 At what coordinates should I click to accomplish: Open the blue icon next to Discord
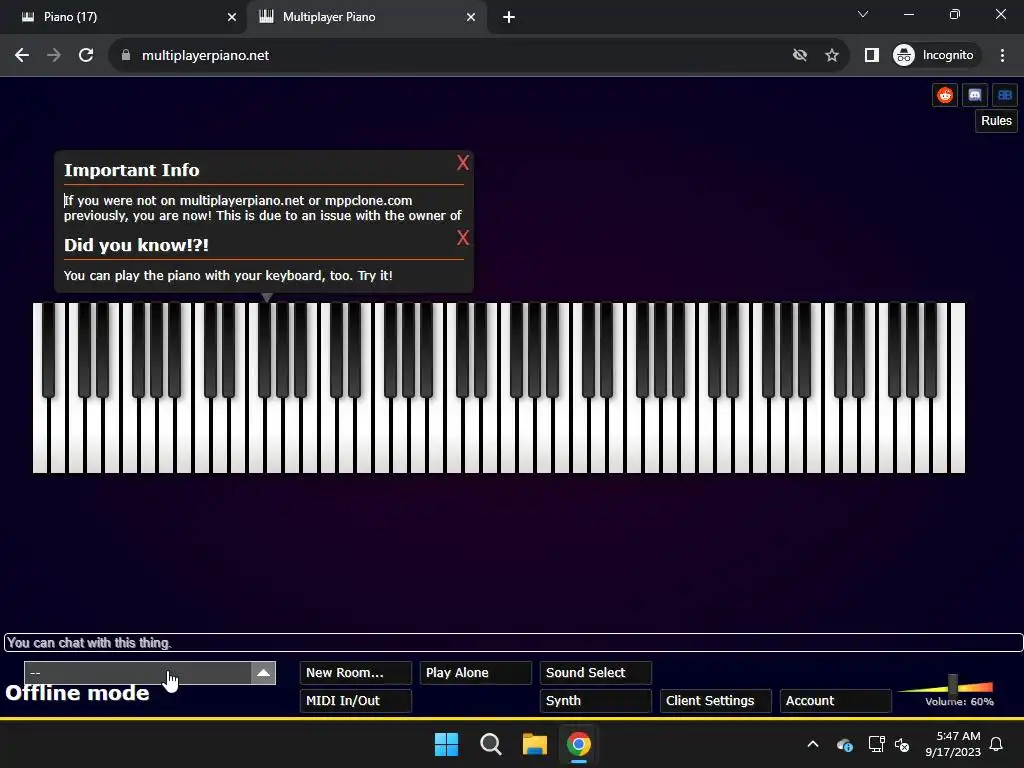point(1004,95)
